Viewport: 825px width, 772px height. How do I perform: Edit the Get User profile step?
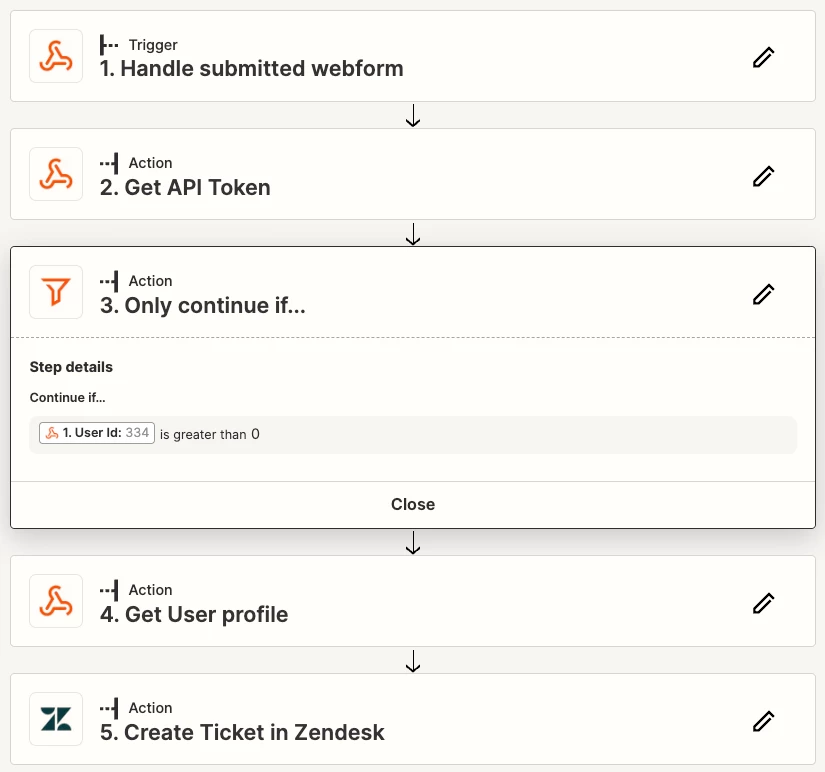click(x=763, y=603)
